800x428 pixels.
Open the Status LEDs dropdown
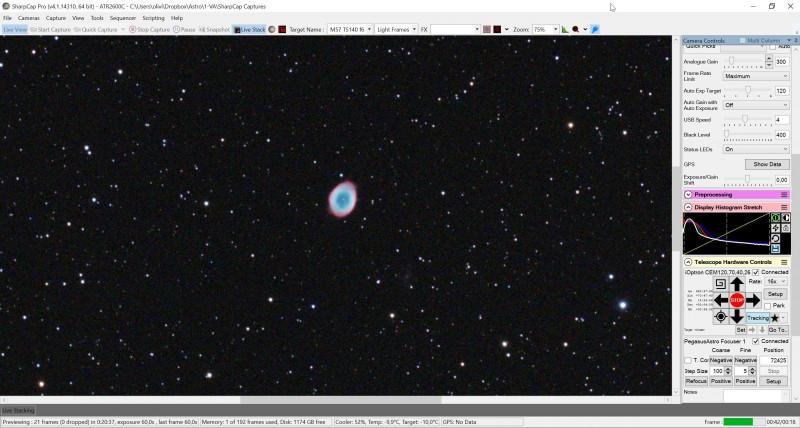[756, 149]
